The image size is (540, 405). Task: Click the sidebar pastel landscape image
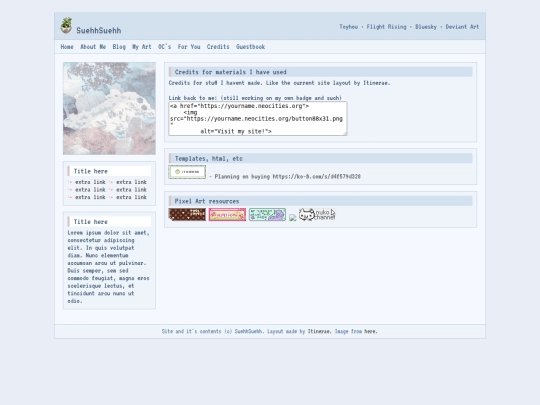pyautogui.click(x=109, y=108)
